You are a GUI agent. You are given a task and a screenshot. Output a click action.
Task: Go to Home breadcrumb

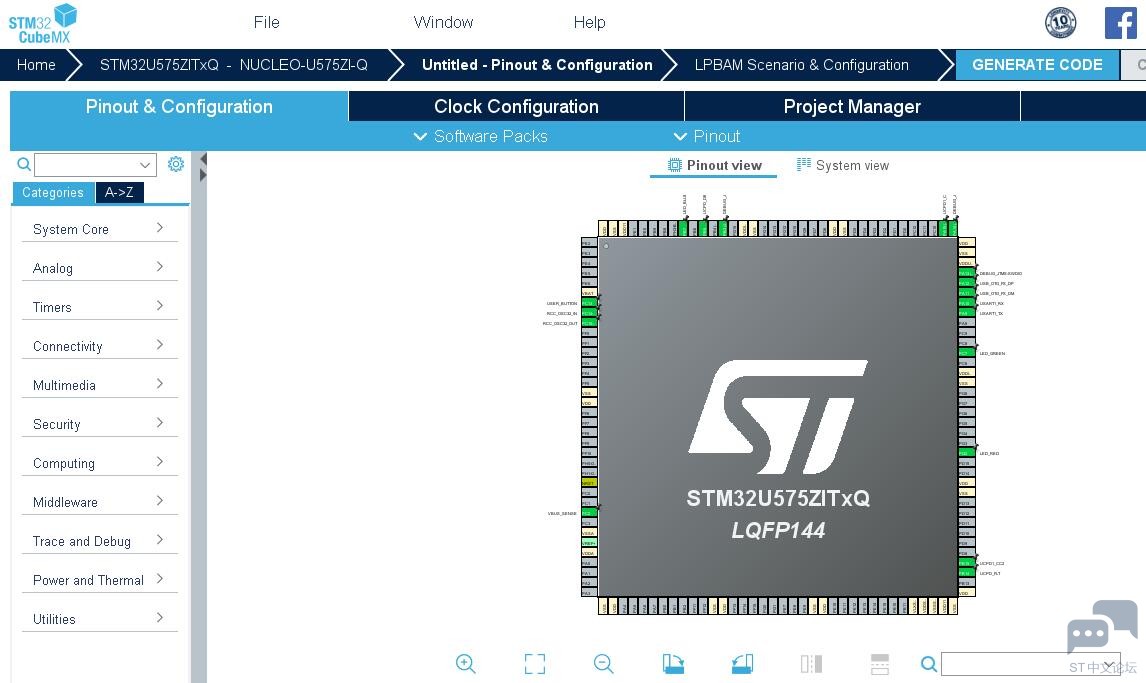[x=37, y=65]
